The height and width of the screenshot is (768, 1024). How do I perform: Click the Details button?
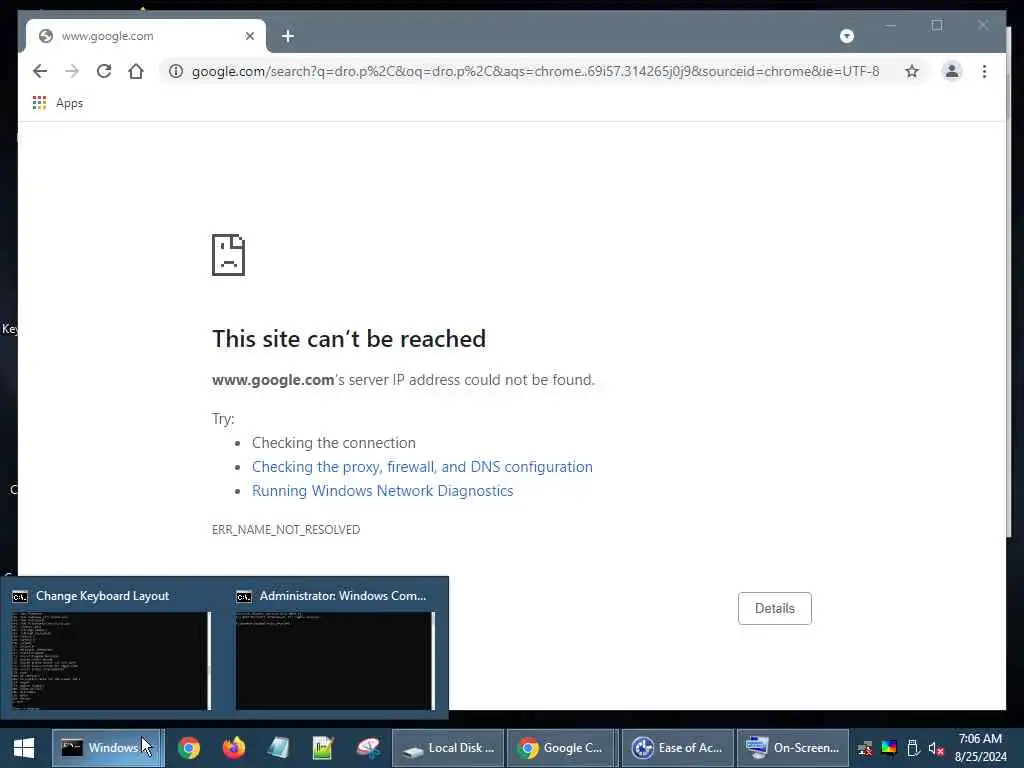tap(775, 609)
